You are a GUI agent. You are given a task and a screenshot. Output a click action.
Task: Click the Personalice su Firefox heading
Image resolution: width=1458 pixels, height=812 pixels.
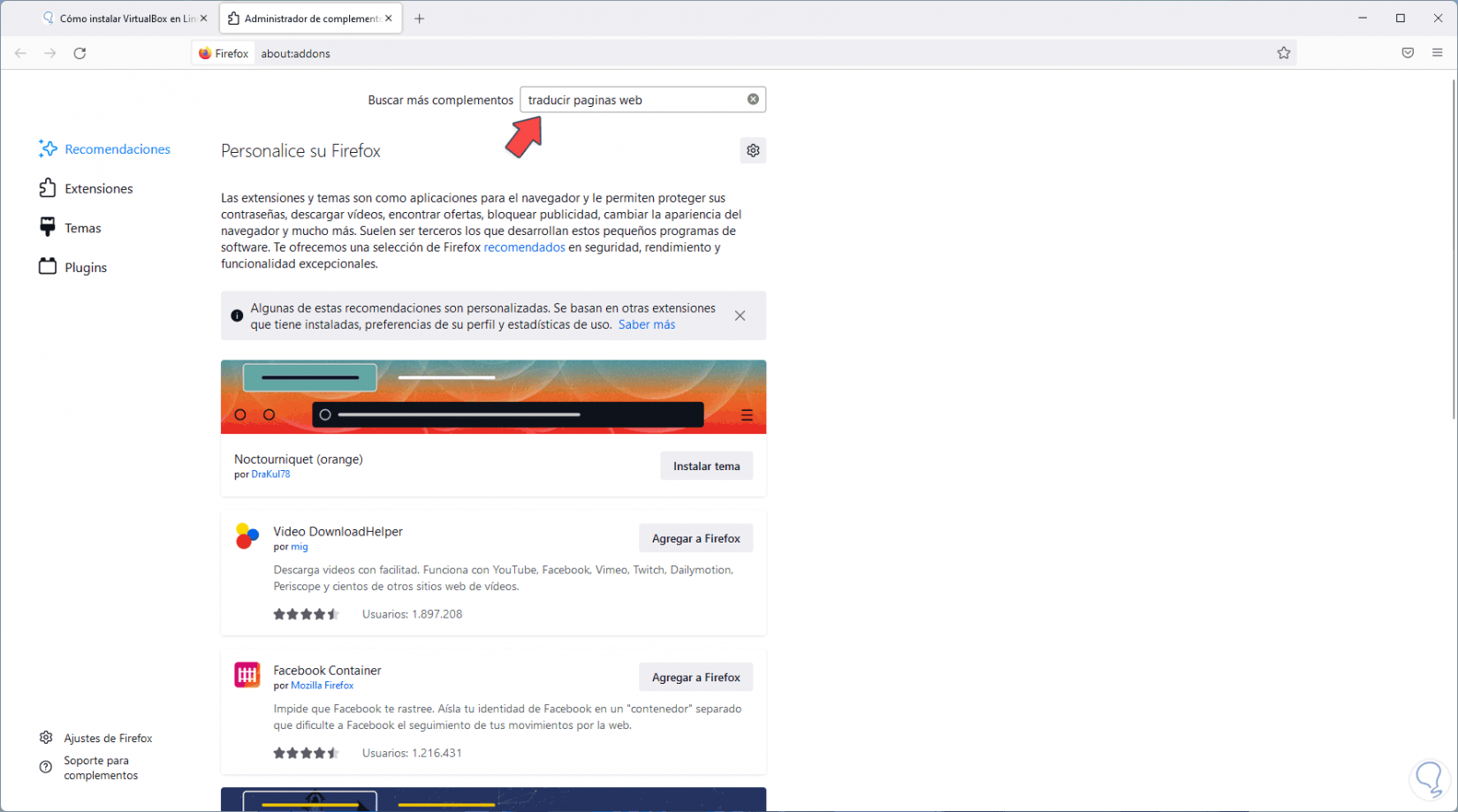pos(300,151)
